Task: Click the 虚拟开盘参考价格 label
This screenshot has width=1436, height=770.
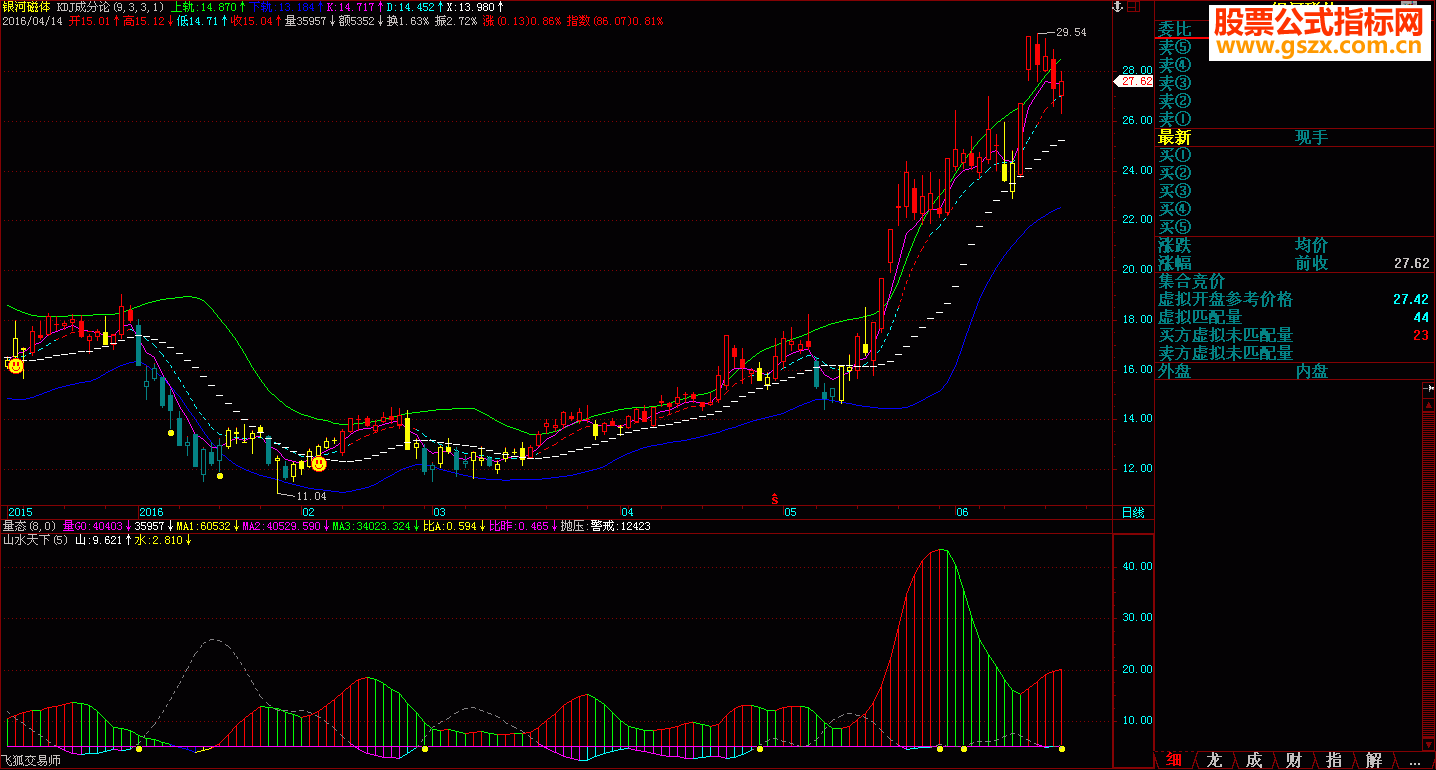Action: point(1226,299)
